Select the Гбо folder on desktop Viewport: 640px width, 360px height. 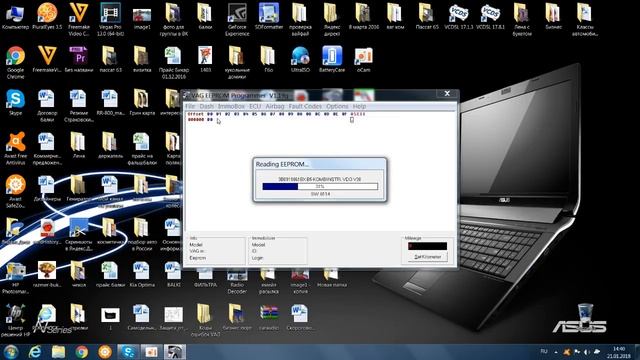click(x=268, y=59)
